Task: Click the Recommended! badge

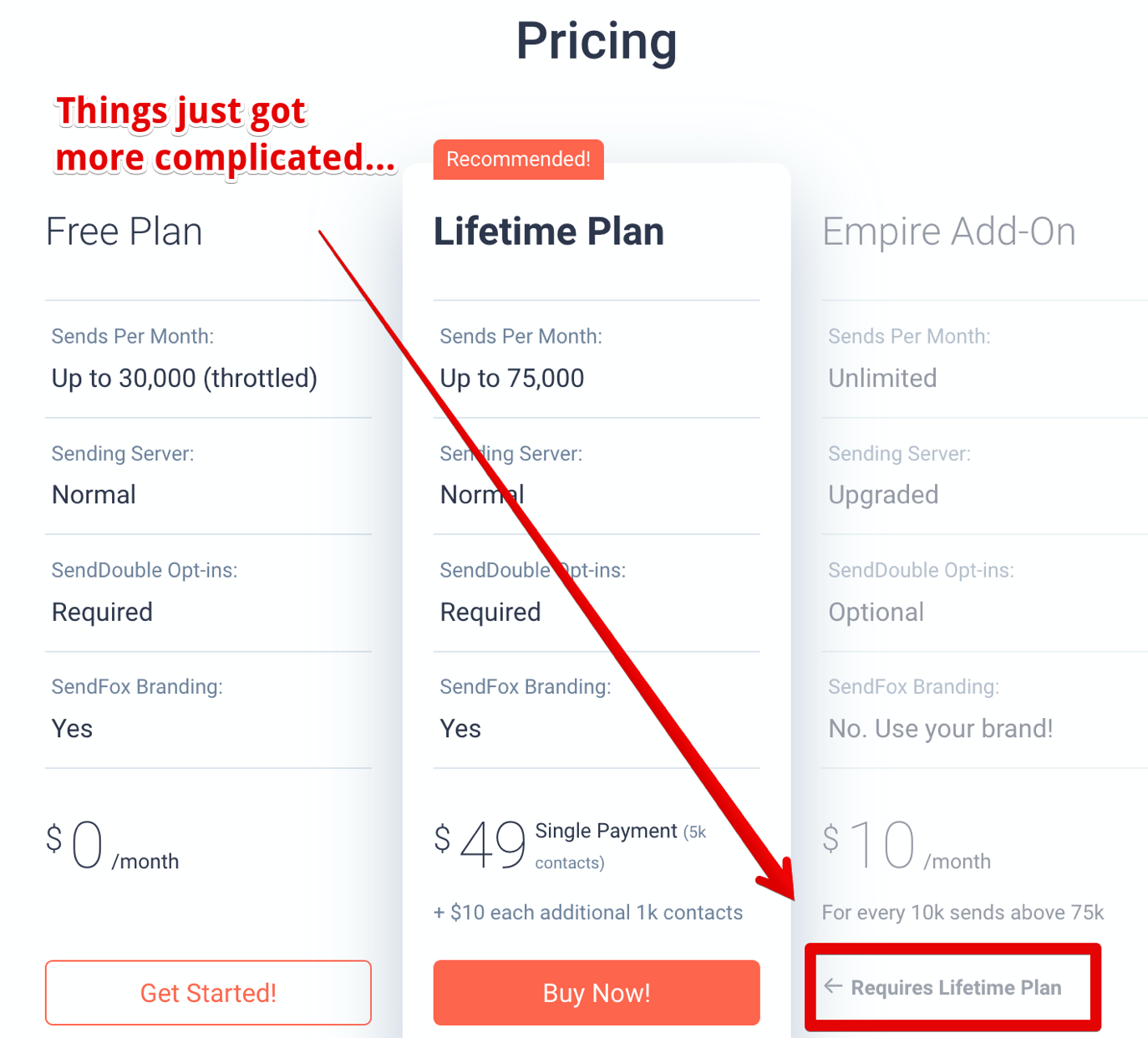Action: pyautogui.click(x=518, y=159)
